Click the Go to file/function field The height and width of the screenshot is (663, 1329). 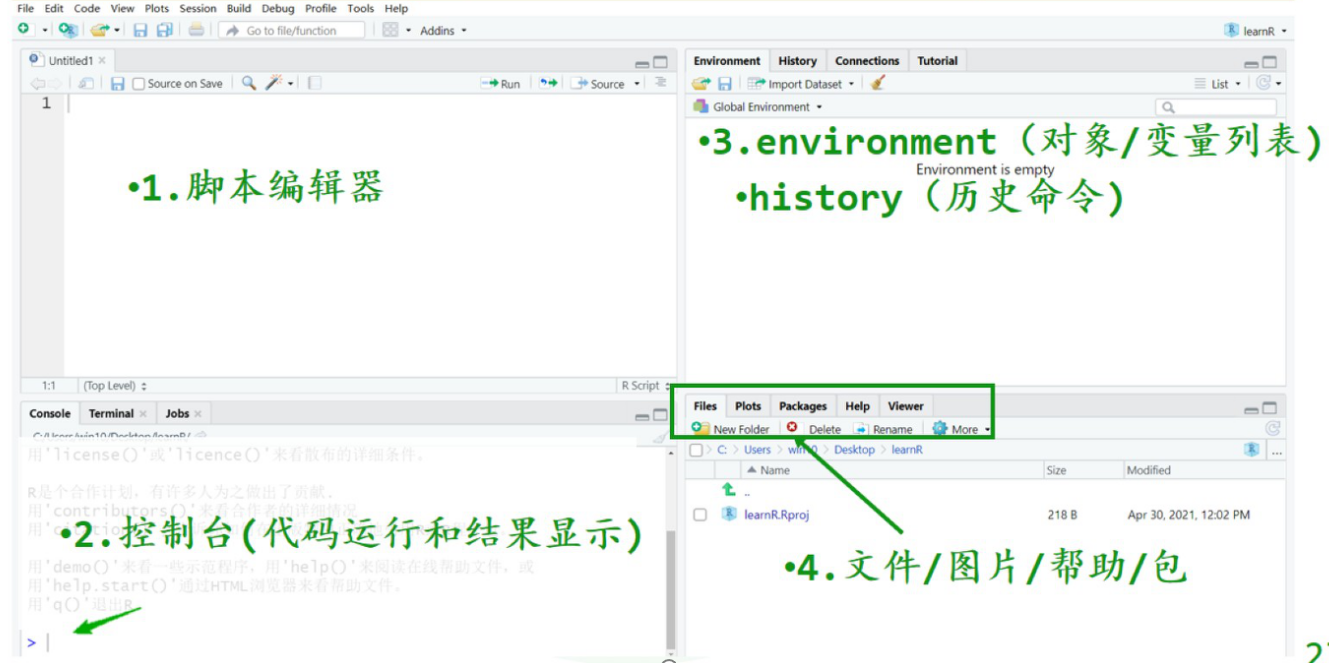point(292,31)
